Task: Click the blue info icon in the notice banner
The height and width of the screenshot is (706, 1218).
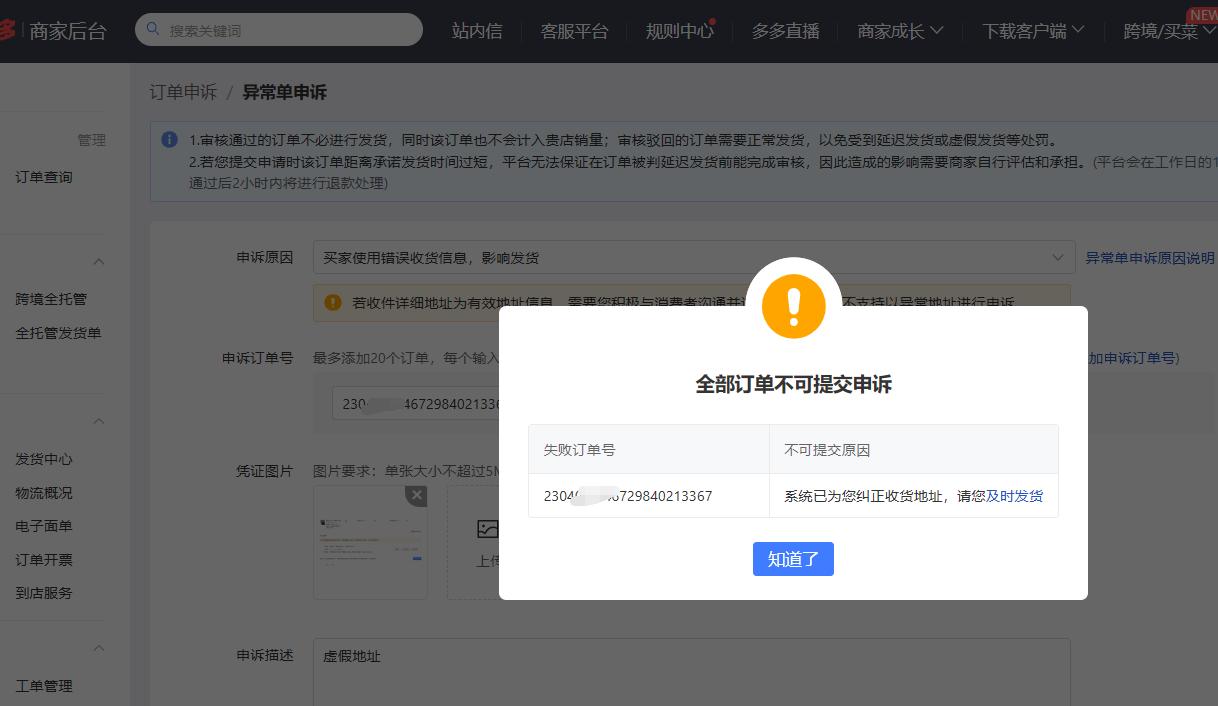Action: point(168,139)
